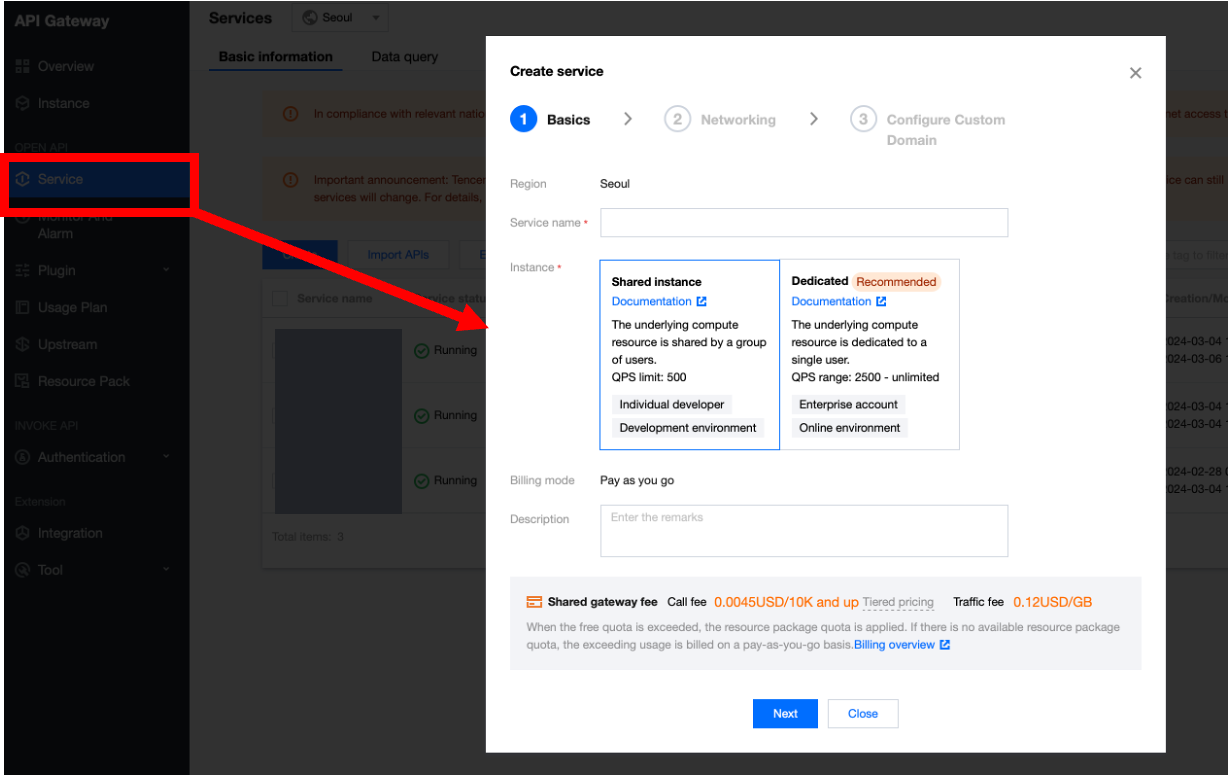Viewport: 1228px width, 776px height.
Task: Click the Individual developer tag
Action: click(671, 404)
